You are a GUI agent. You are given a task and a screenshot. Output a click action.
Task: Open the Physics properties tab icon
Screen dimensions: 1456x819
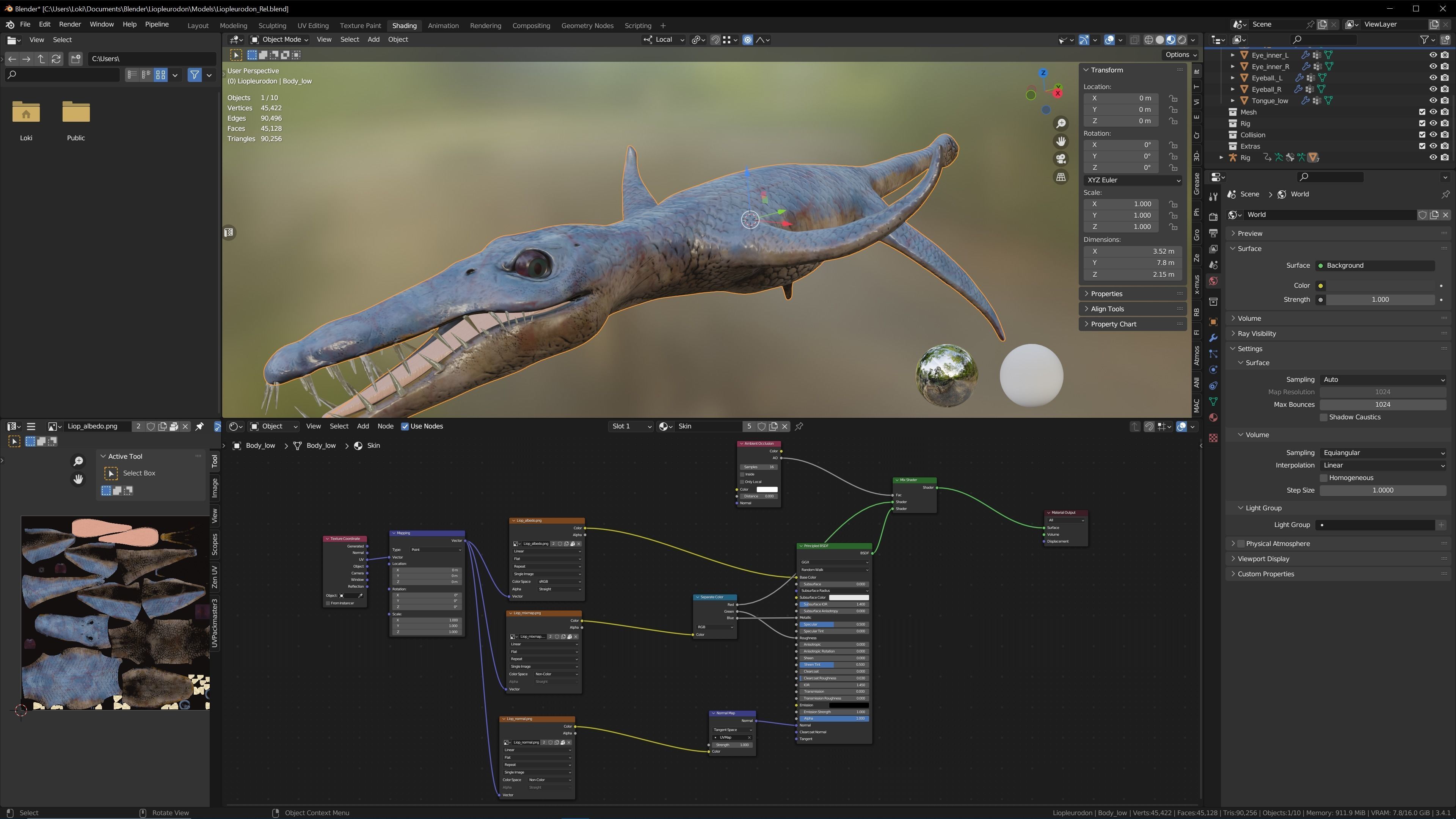[x=1213, y=370]
